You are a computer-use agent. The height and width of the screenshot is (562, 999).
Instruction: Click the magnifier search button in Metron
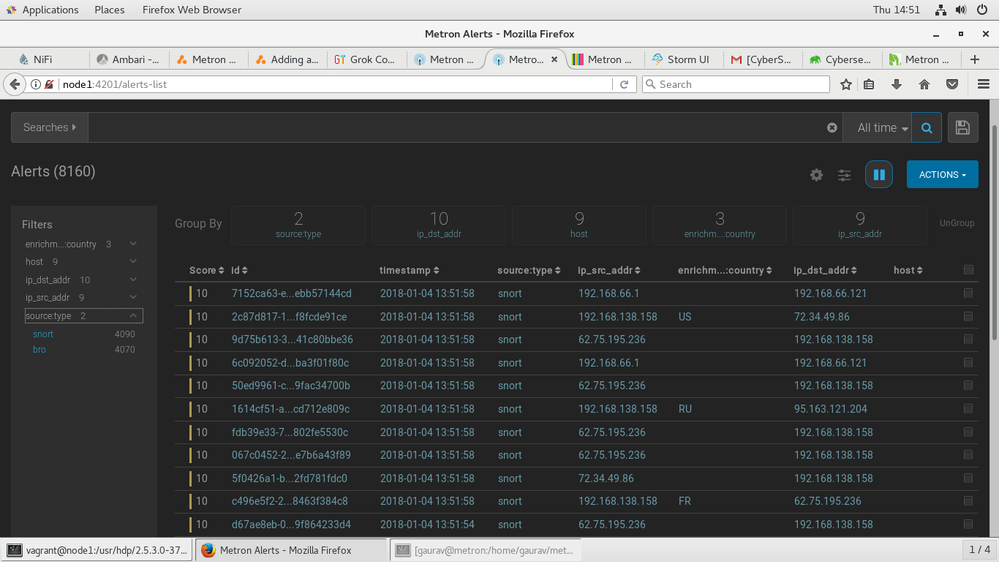pyautogui.click(x=927, y=128)
